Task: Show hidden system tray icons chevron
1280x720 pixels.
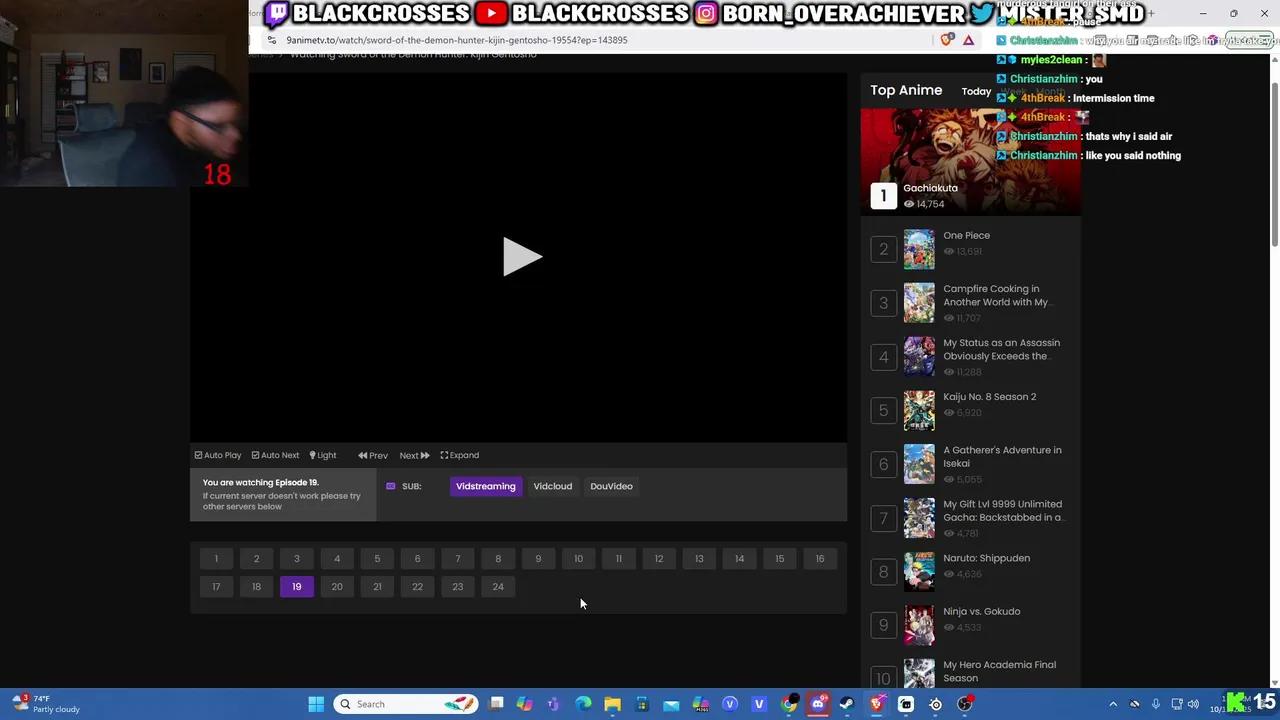Action: (1113, 704)
